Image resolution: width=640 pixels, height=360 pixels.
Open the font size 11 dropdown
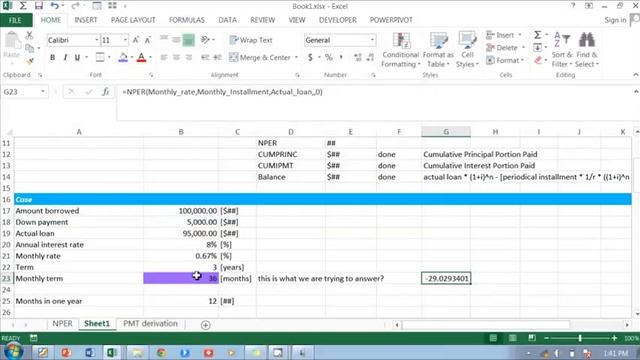pyautogui.click(x=125, y=40)
